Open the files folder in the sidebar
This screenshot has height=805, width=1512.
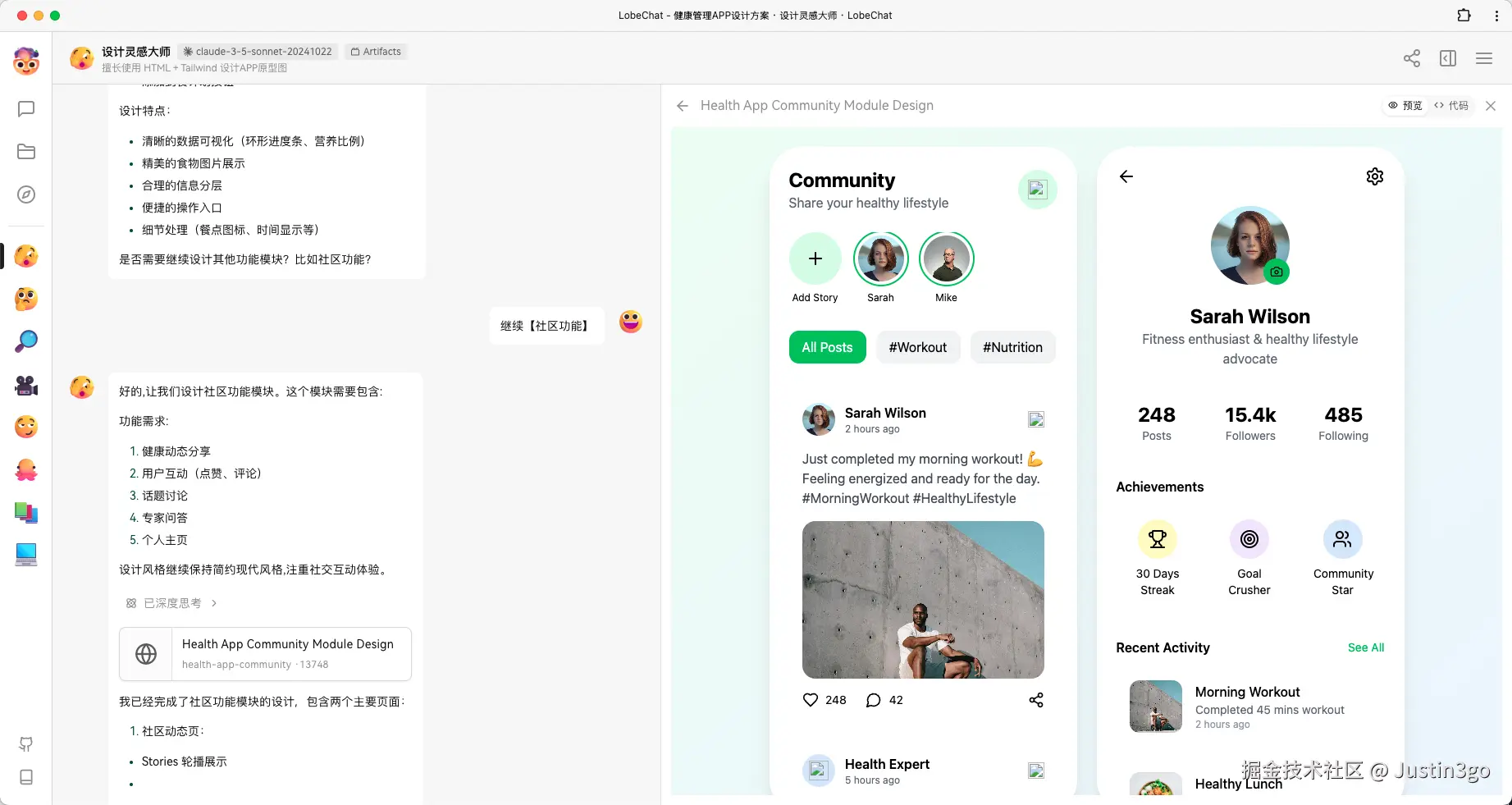[x=26, y=152]
